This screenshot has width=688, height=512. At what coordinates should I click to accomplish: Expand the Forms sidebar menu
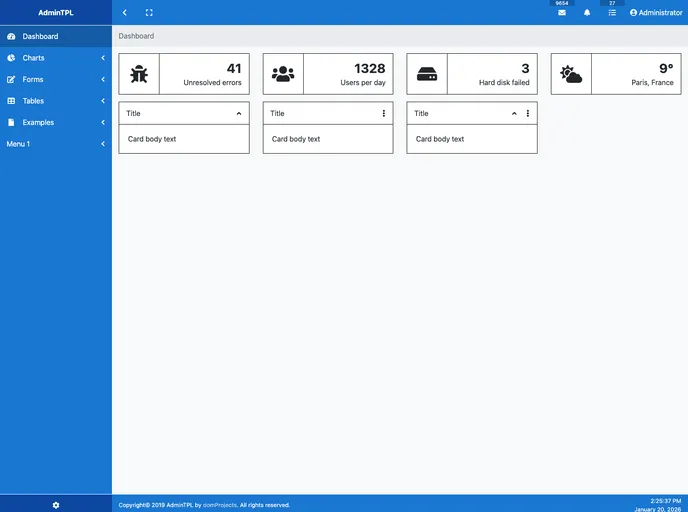pos(56,79)
